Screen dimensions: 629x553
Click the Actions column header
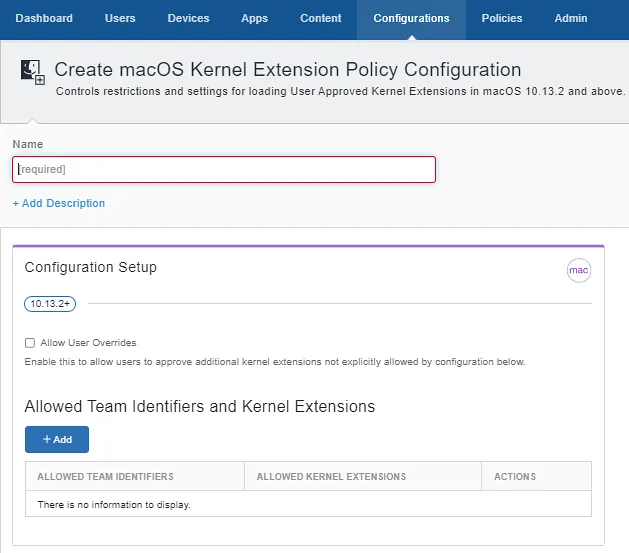click(536, 476)
